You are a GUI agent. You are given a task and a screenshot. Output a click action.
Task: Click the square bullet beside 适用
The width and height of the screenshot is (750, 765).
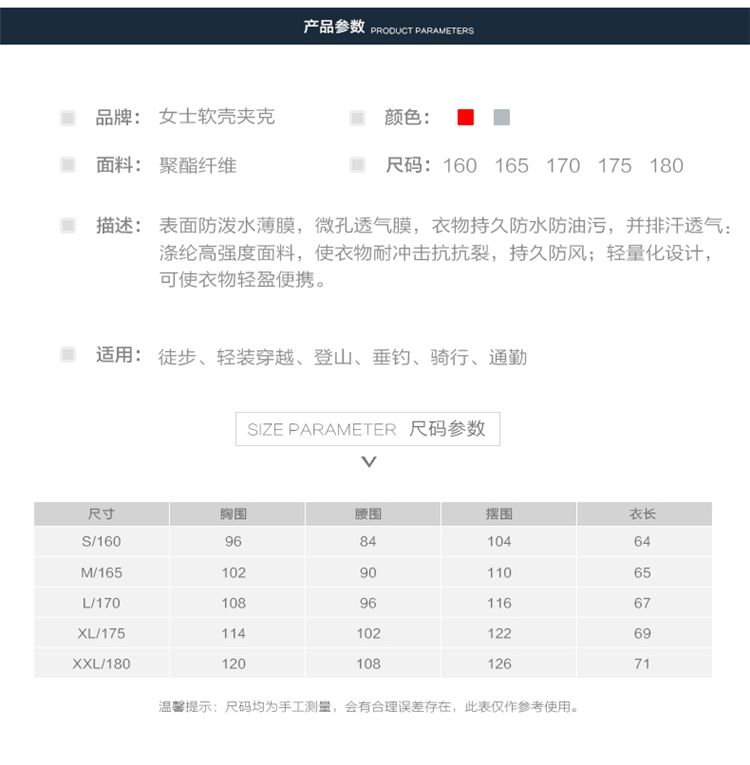click(x=68, y=355)
